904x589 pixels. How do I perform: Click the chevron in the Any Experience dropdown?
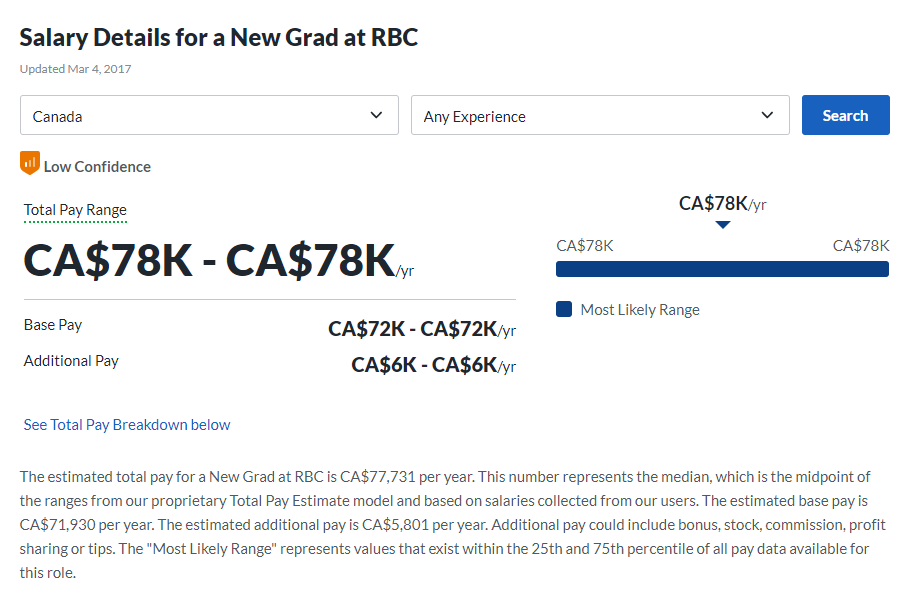tap(768, 115)
